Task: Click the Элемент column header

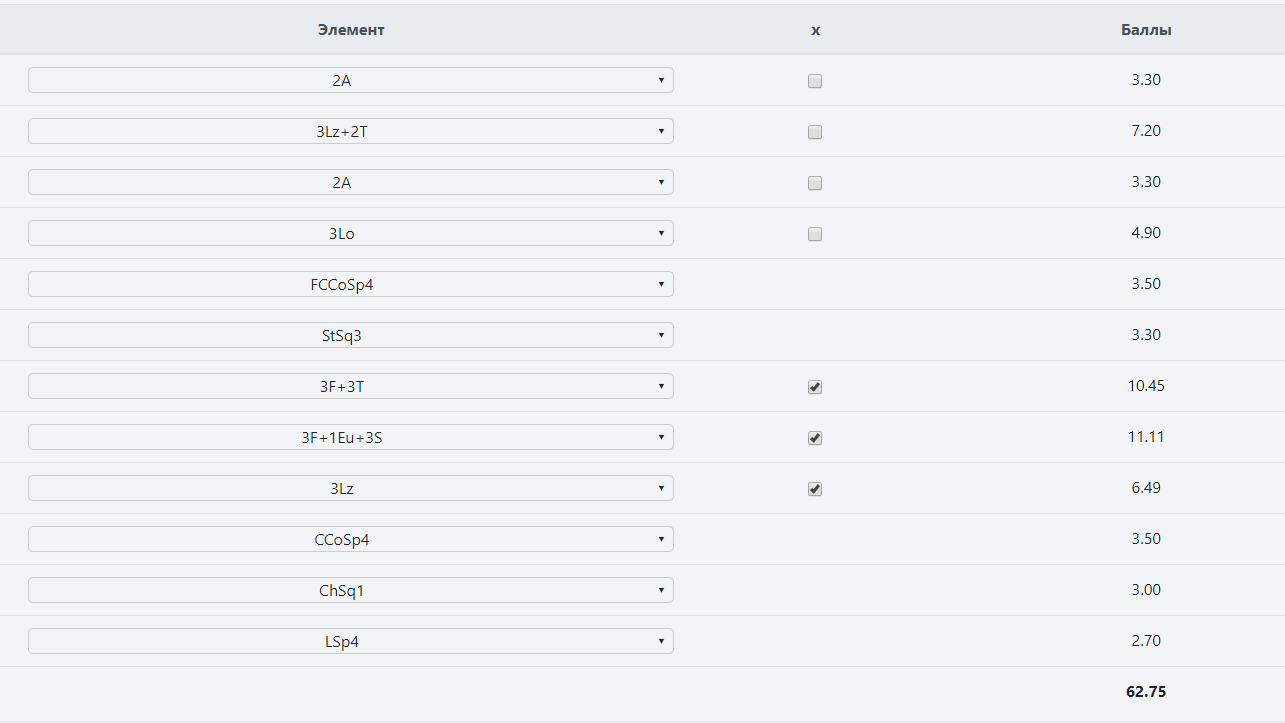Action: 351,30
